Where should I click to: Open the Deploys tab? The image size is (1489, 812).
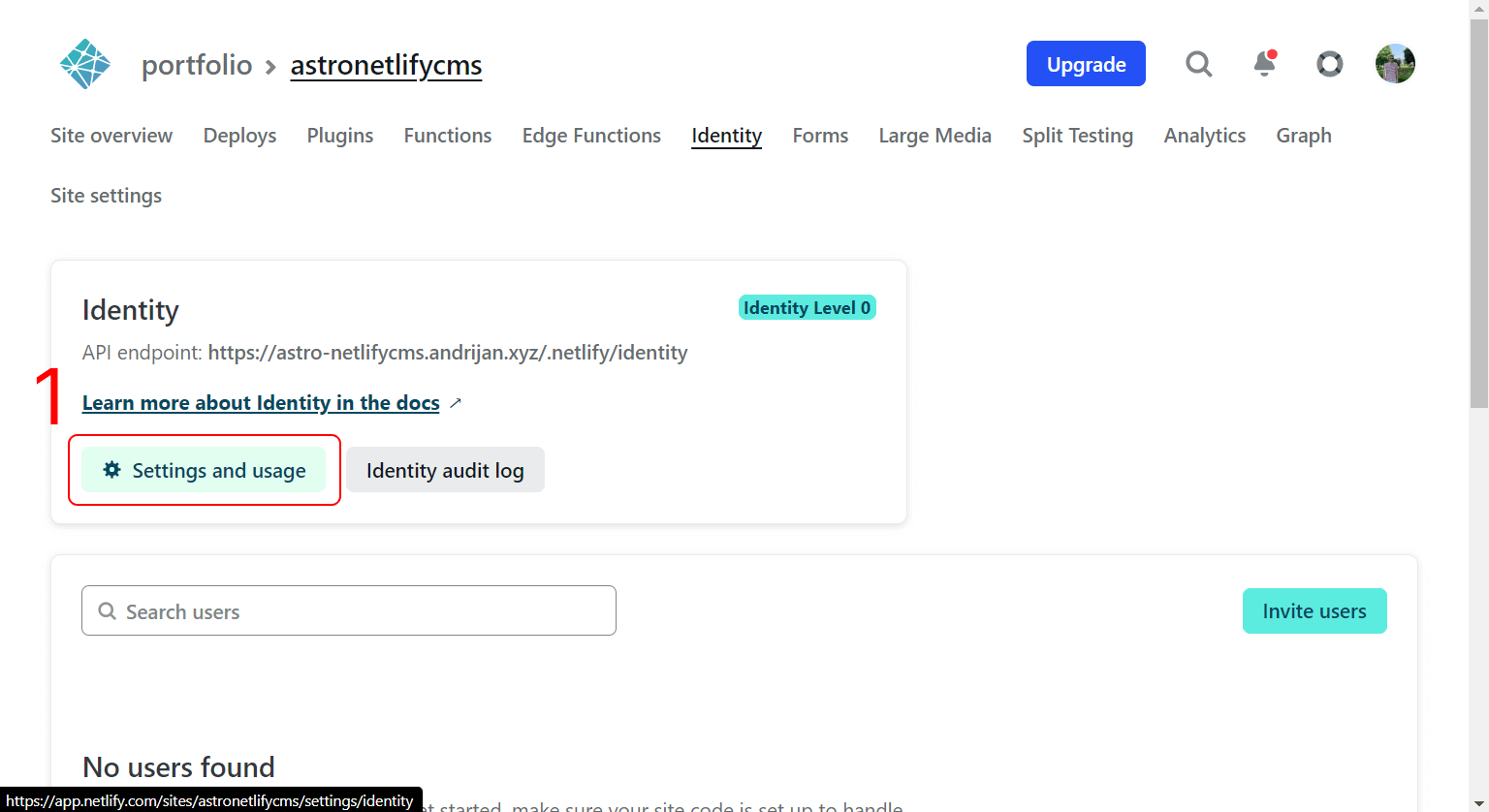pyautogui.click(x=239, y=136)
